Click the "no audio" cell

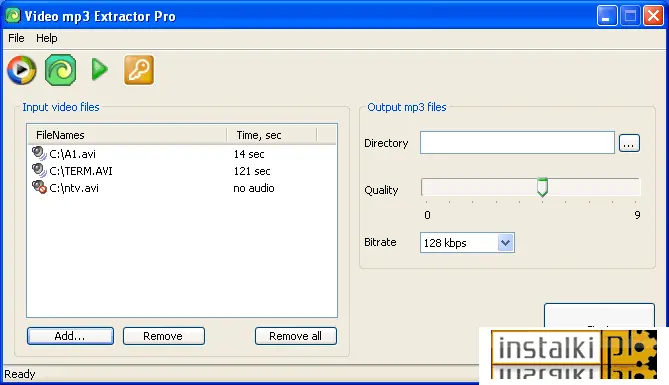[x=254, y=188]
